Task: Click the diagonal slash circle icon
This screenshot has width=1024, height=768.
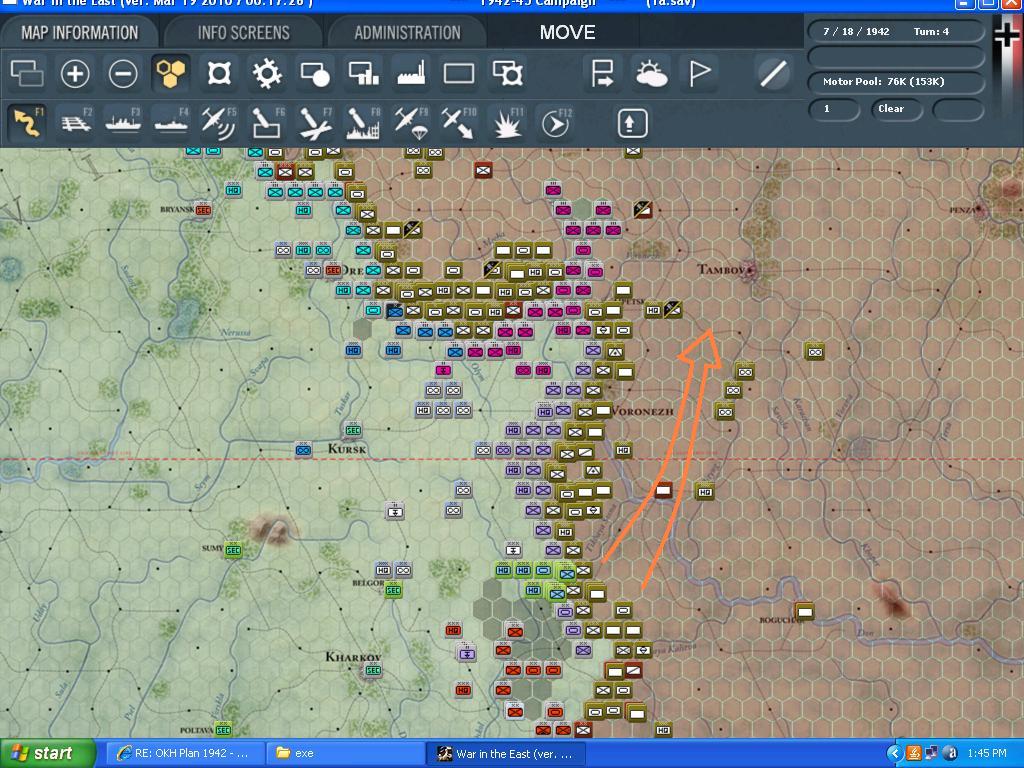Action: pos(773,73)
